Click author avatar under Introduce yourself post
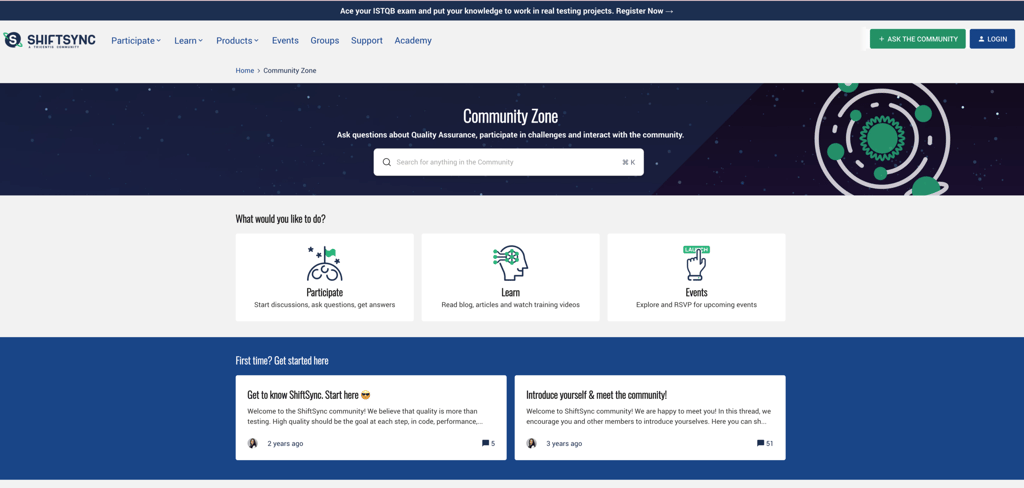 (x=532, y=444)
